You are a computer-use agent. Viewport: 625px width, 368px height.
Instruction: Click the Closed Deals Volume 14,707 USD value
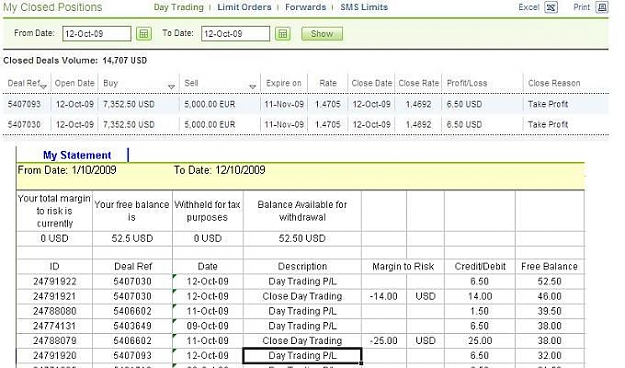[x=125, y=61]
